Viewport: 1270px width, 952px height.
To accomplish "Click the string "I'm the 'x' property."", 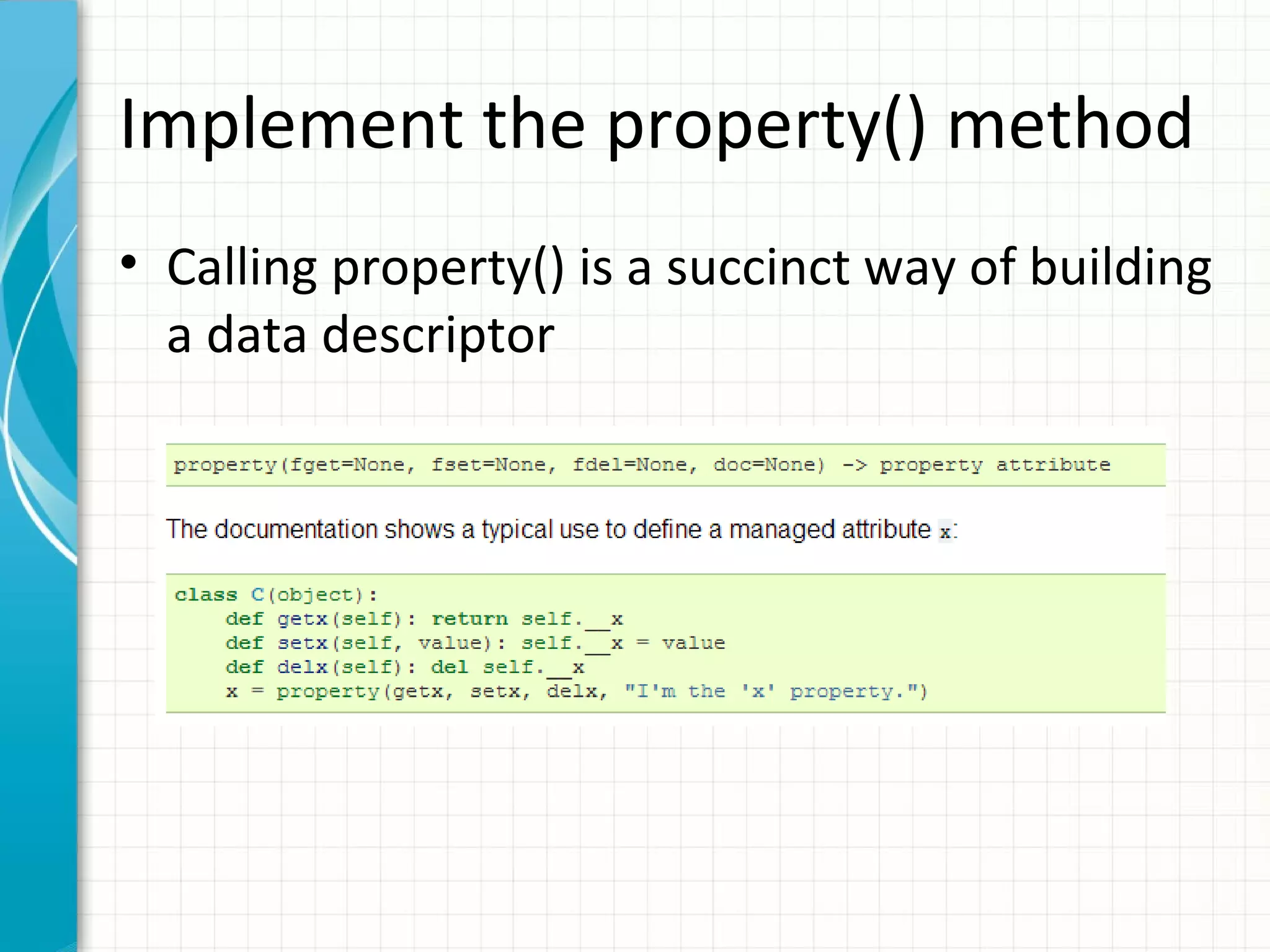I will (x=770, y=692).
